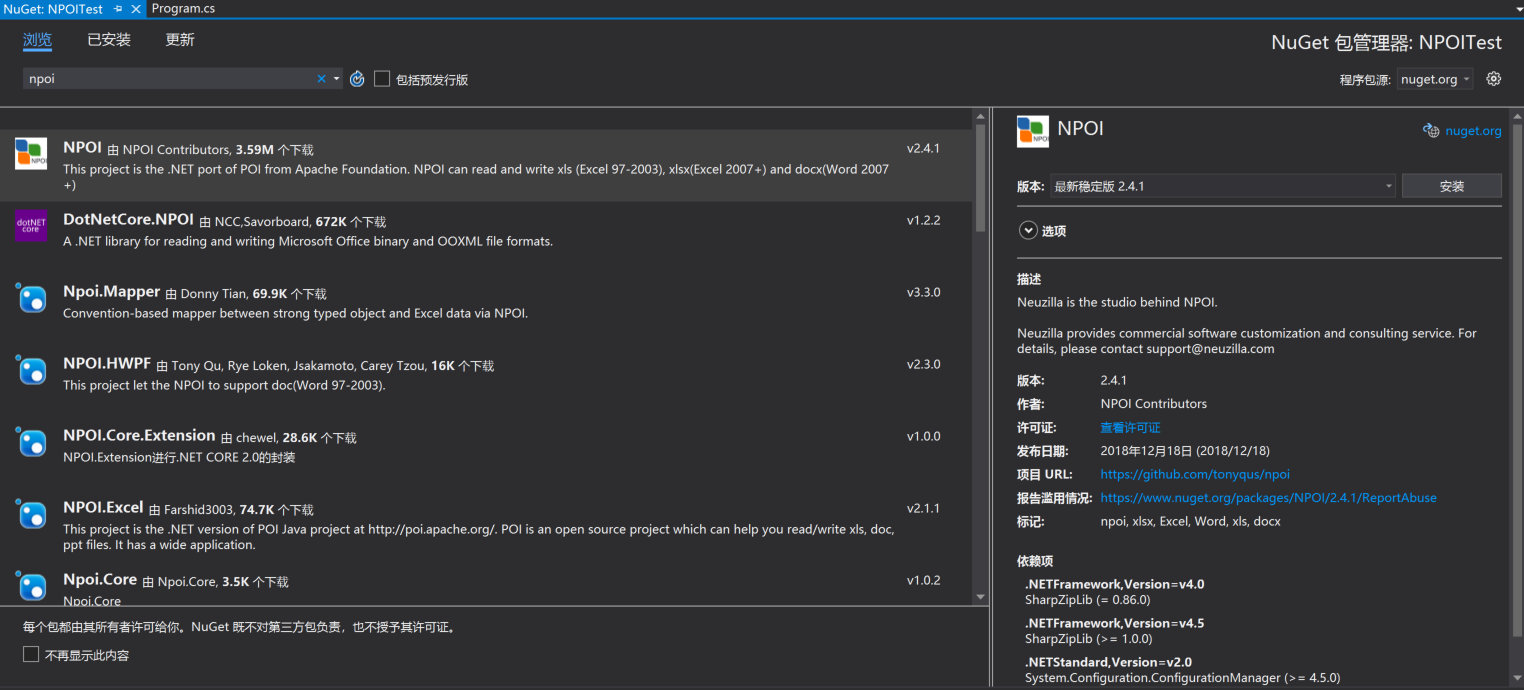The width and height of the screenshot is (1524, 690).
Task: Click the tags text npoi, xlsx, Excel
Action: 1190,521
